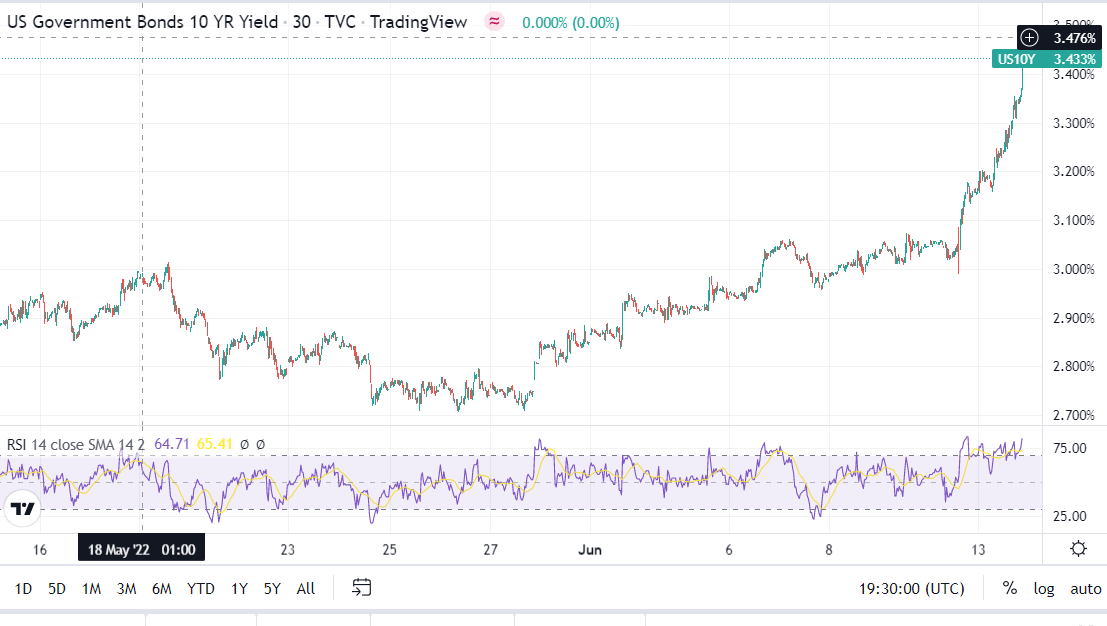Toggle log scale mode

1044,588
